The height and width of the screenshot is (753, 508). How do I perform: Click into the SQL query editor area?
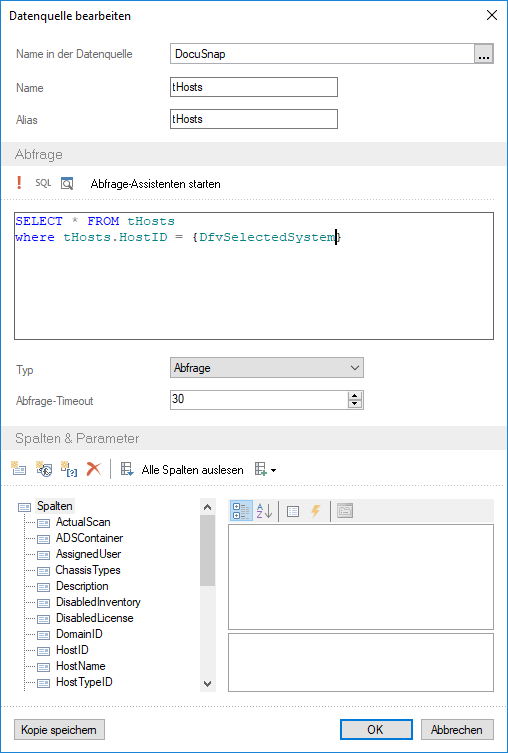click(x=254, y=276)
